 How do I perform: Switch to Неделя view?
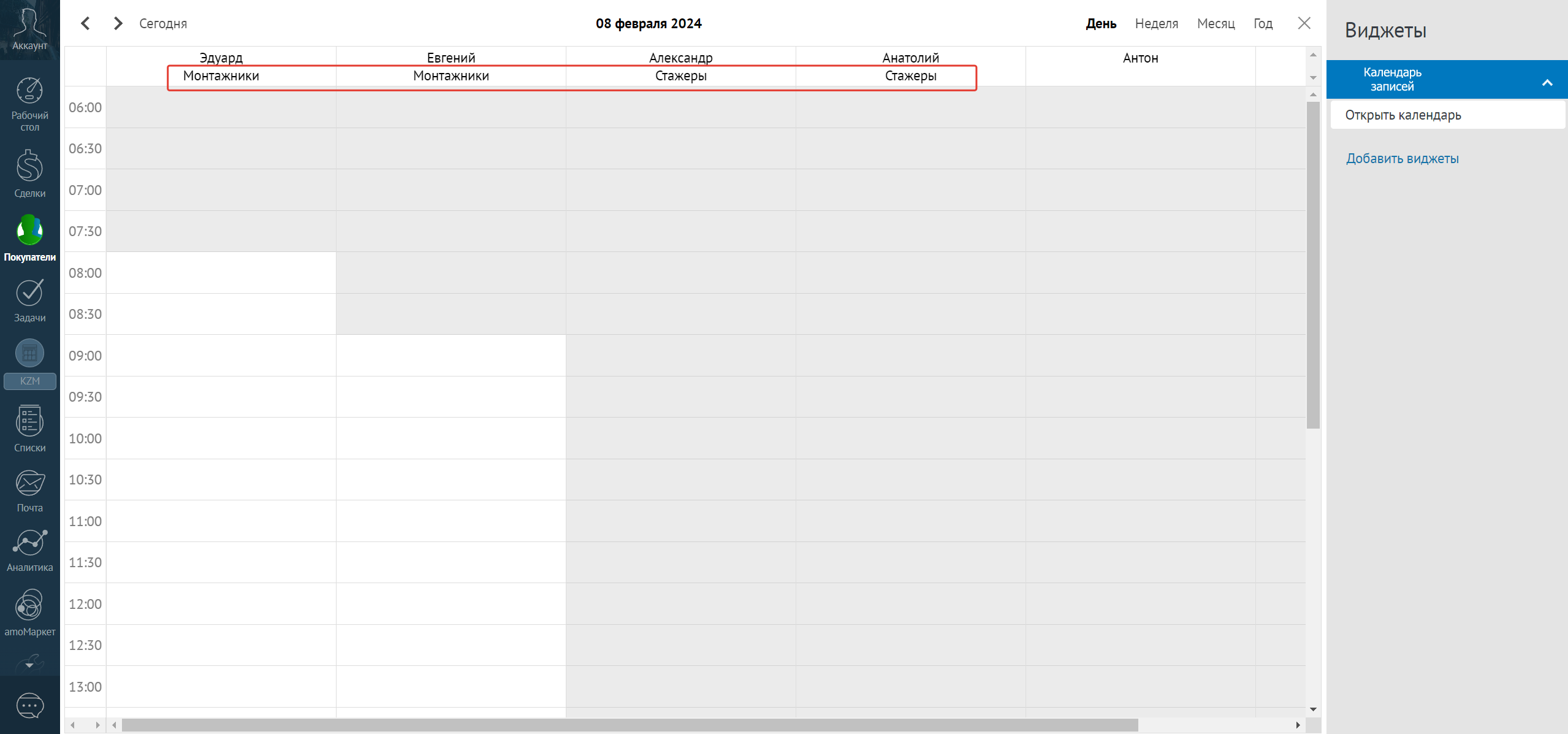[1156, 23]
